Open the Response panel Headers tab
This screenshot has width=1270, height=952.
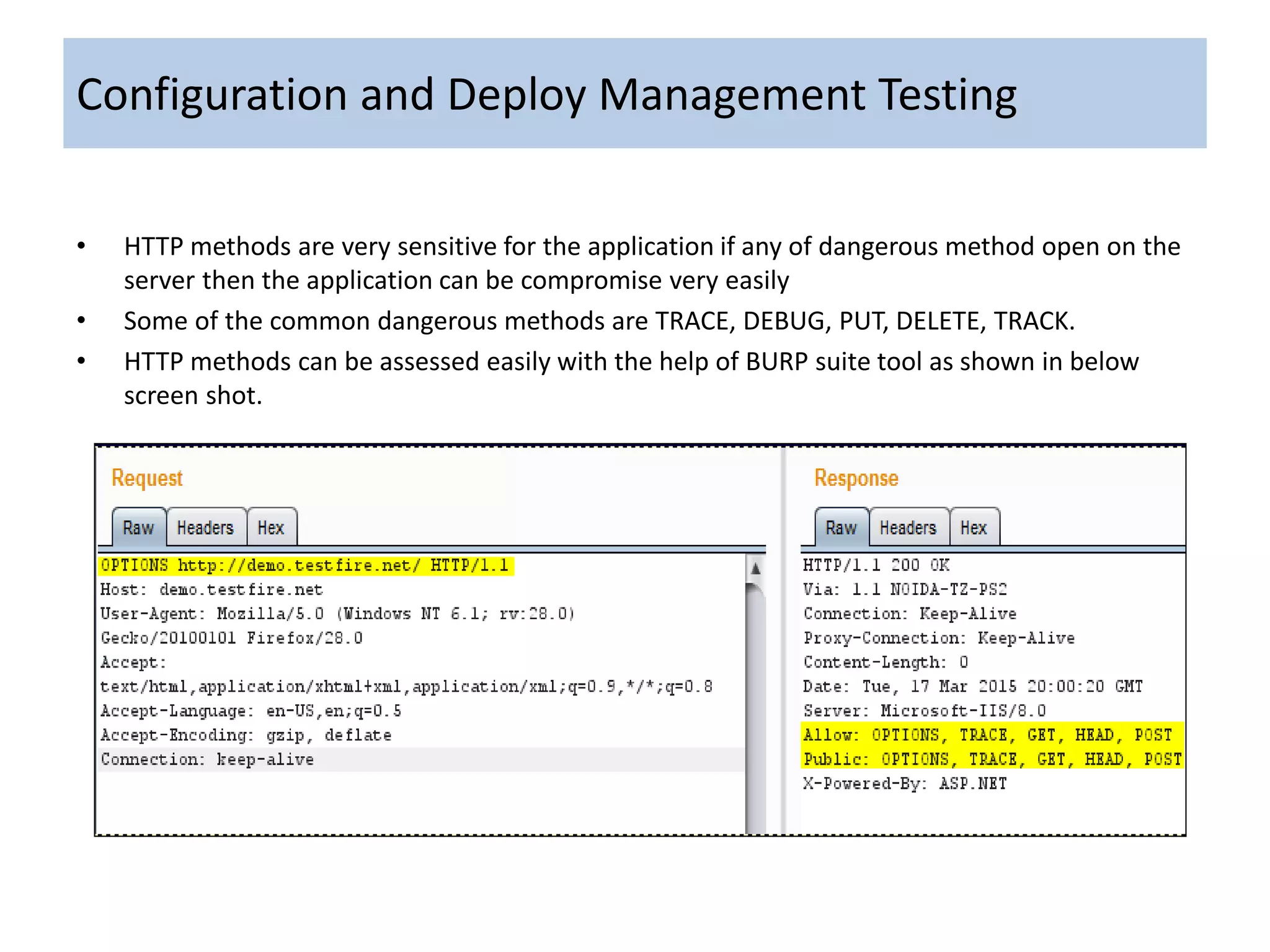click(908, 527)
